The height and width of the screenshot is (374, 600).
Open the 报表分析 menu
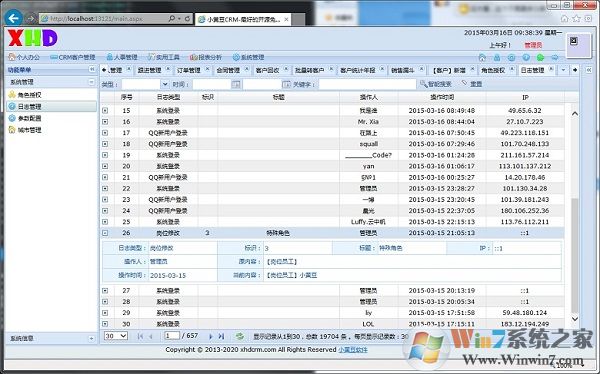[x=206, y=57]
